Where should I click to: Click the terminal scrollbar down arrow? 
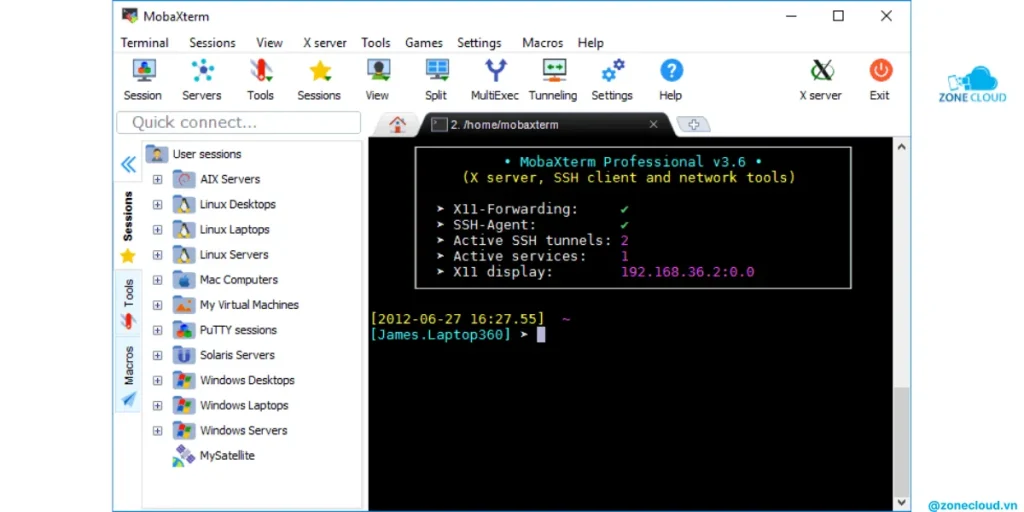(901, 503)
